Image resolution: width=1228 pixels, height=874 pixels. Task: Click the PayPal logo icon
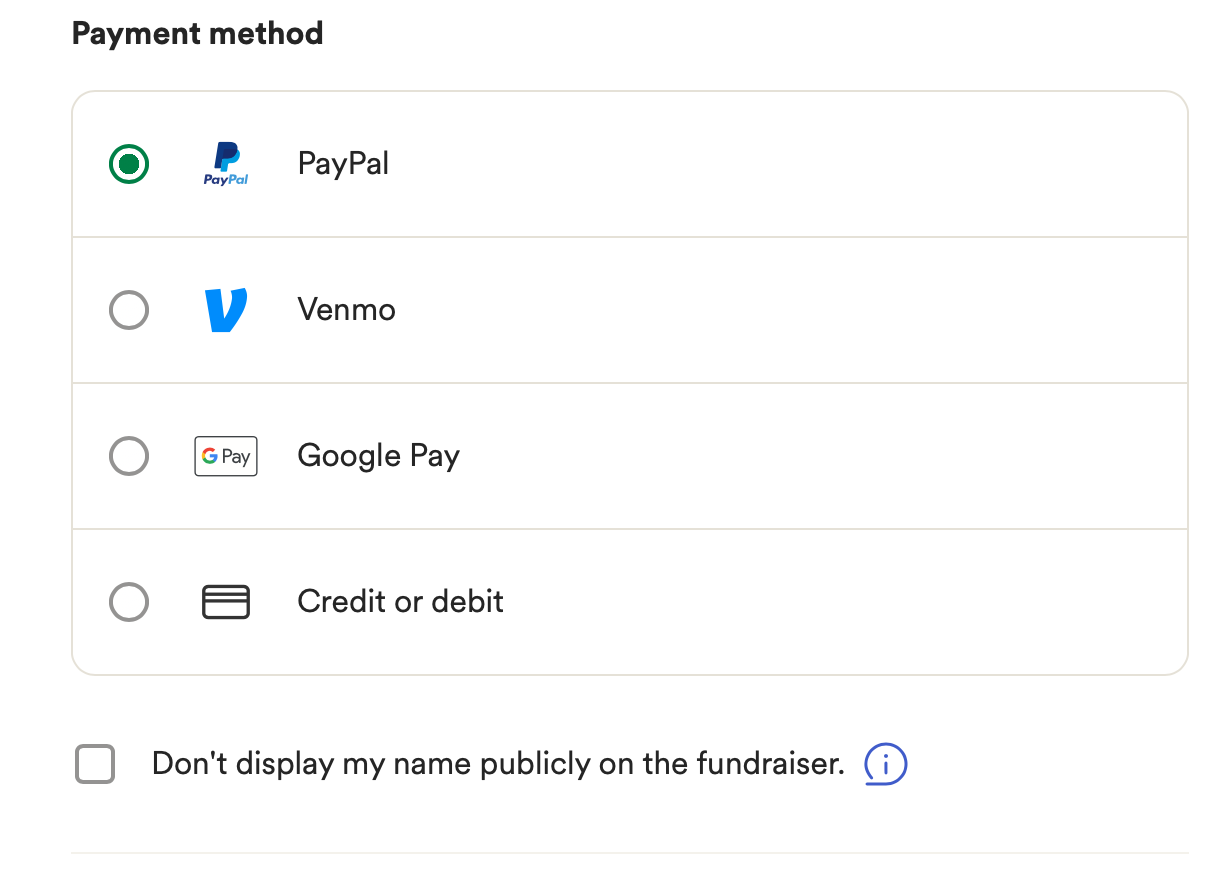coord(226,164)
